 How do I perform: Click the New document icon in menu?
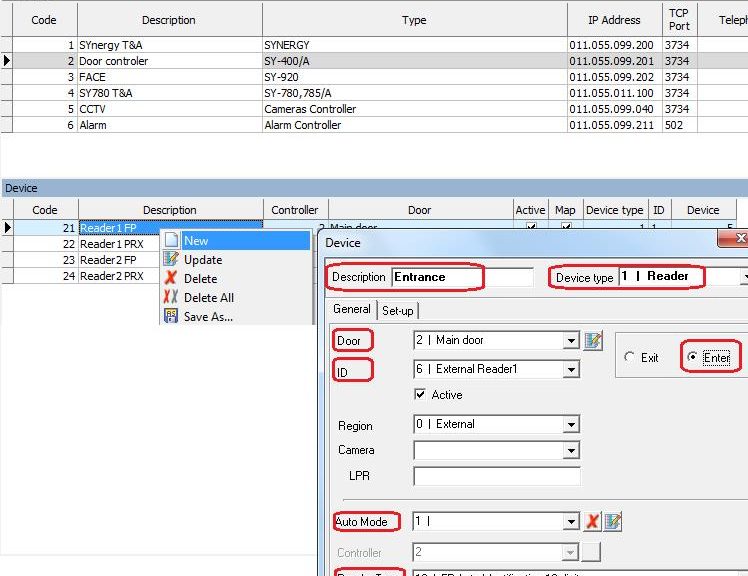coord(170,241)
